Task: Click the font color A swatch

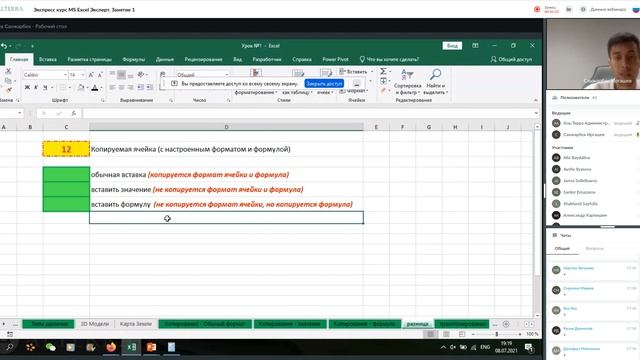Action: click(x=95, y=87)
